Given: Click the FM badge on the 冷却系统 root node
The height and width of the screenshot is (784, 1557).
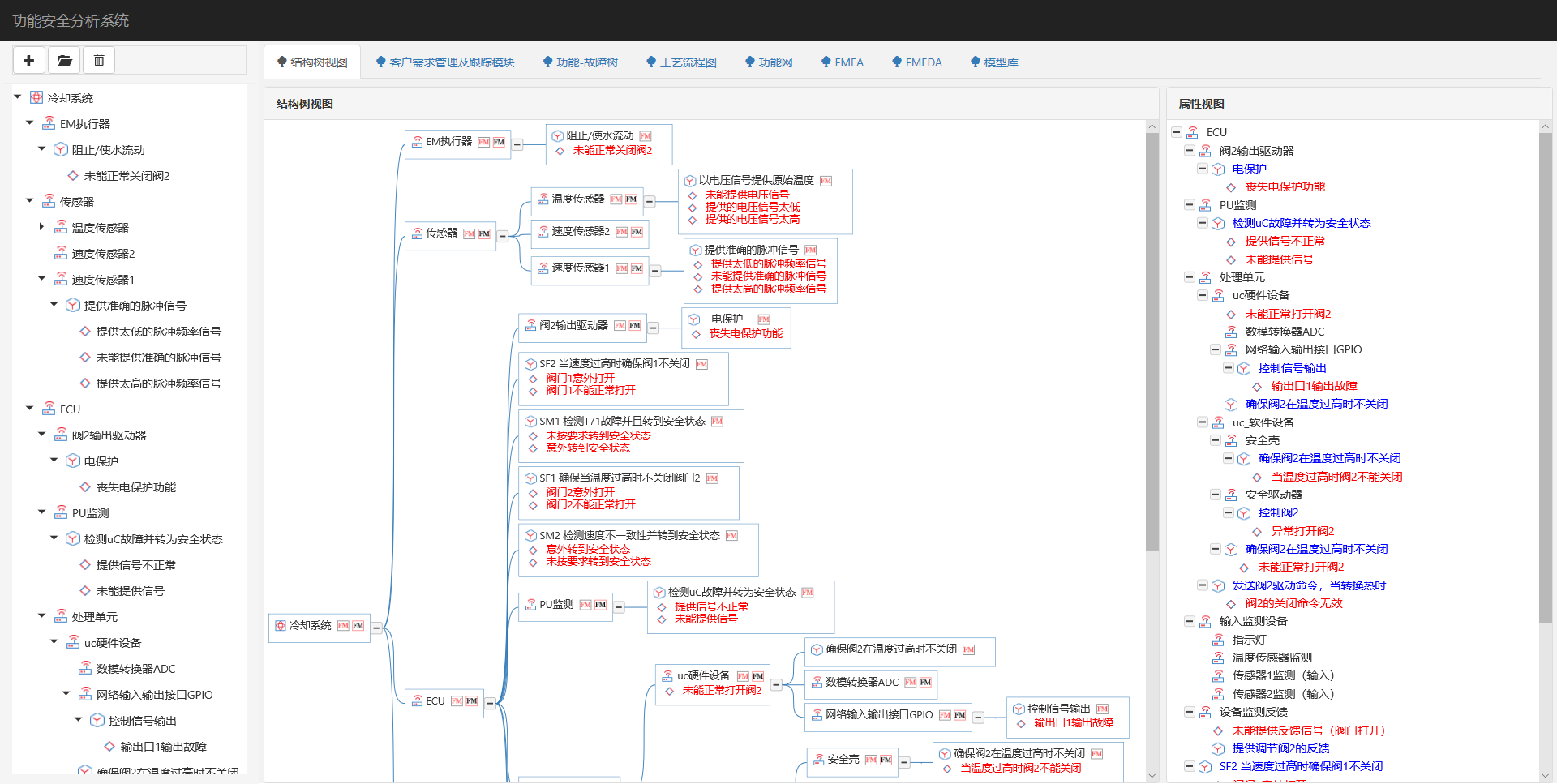Looking at the screenshot, I should [x=344, y=626].
